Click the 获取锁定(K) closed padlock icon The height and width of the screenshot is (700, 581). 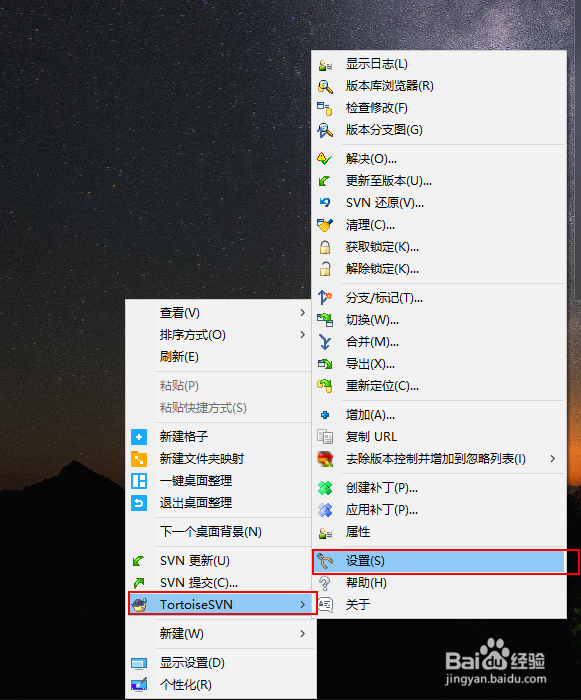[325, 247]
